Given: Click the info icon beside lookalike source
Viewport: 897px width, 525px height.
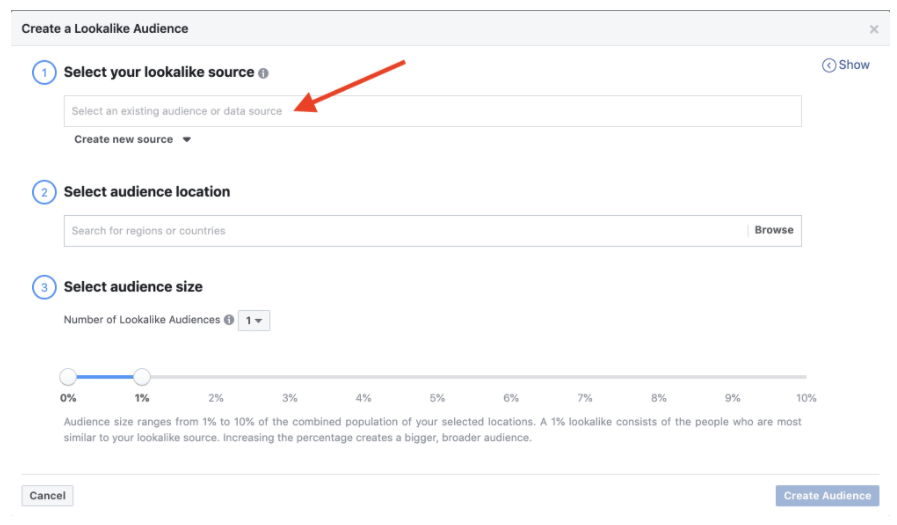Looking at the screenshot, I should click(x=264, y=73).
